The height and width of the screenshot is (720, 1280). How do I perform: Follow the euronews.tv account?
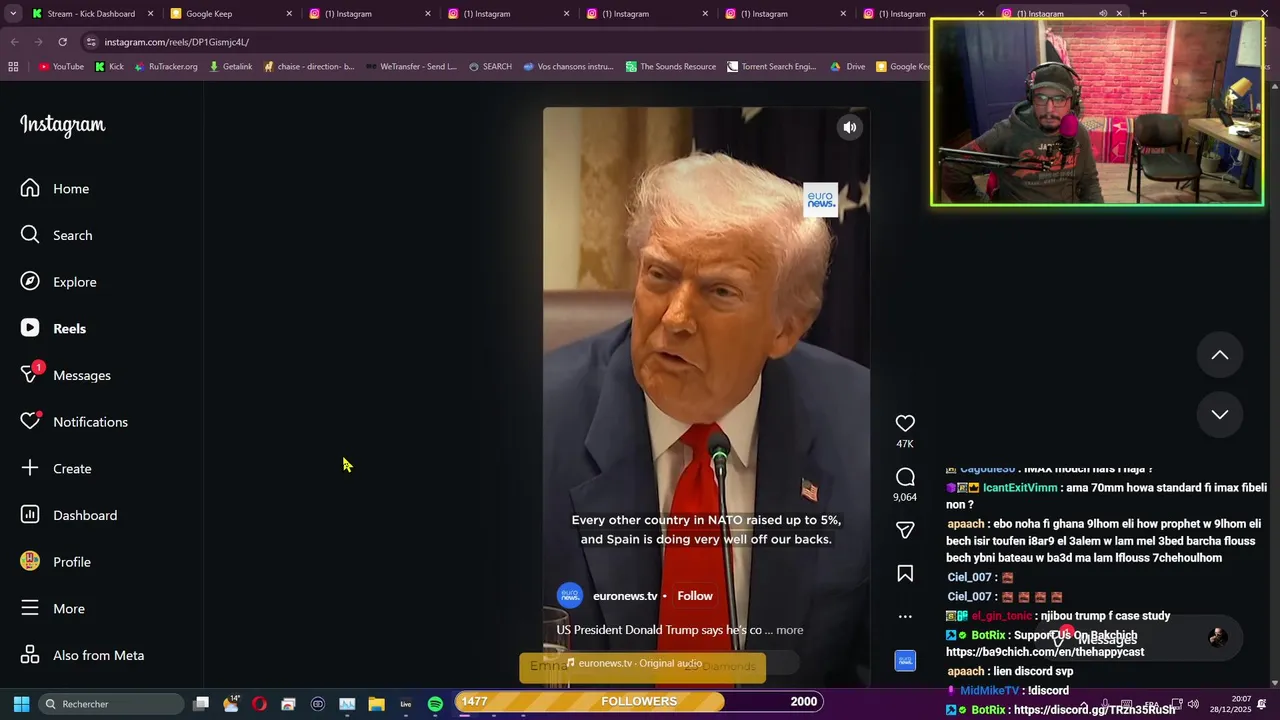pyautogui.click(x=695, y=596)
